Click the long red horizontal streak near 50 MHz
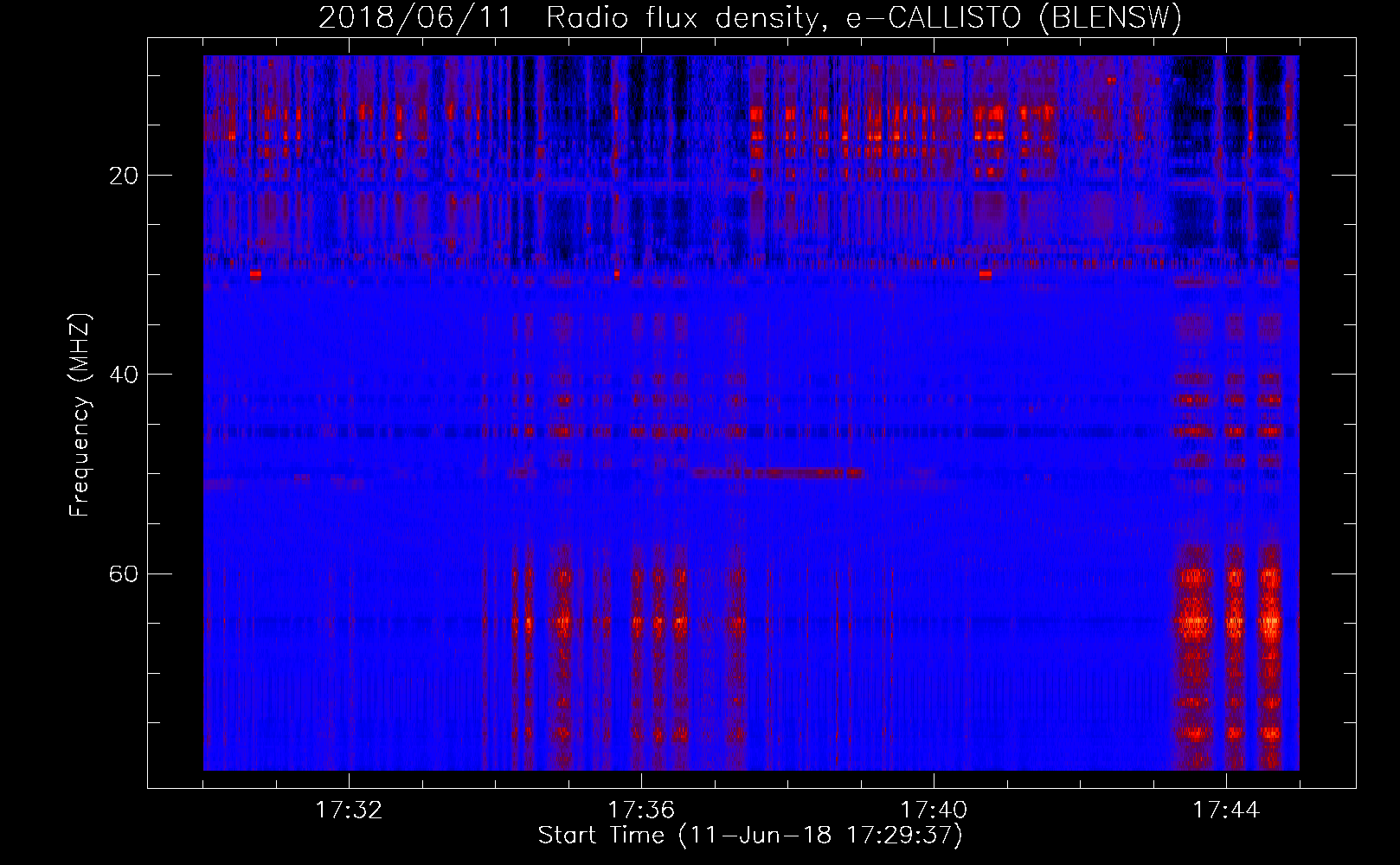Image resolution: width=1400 pixels, height=865 pixels. (779, 473)
